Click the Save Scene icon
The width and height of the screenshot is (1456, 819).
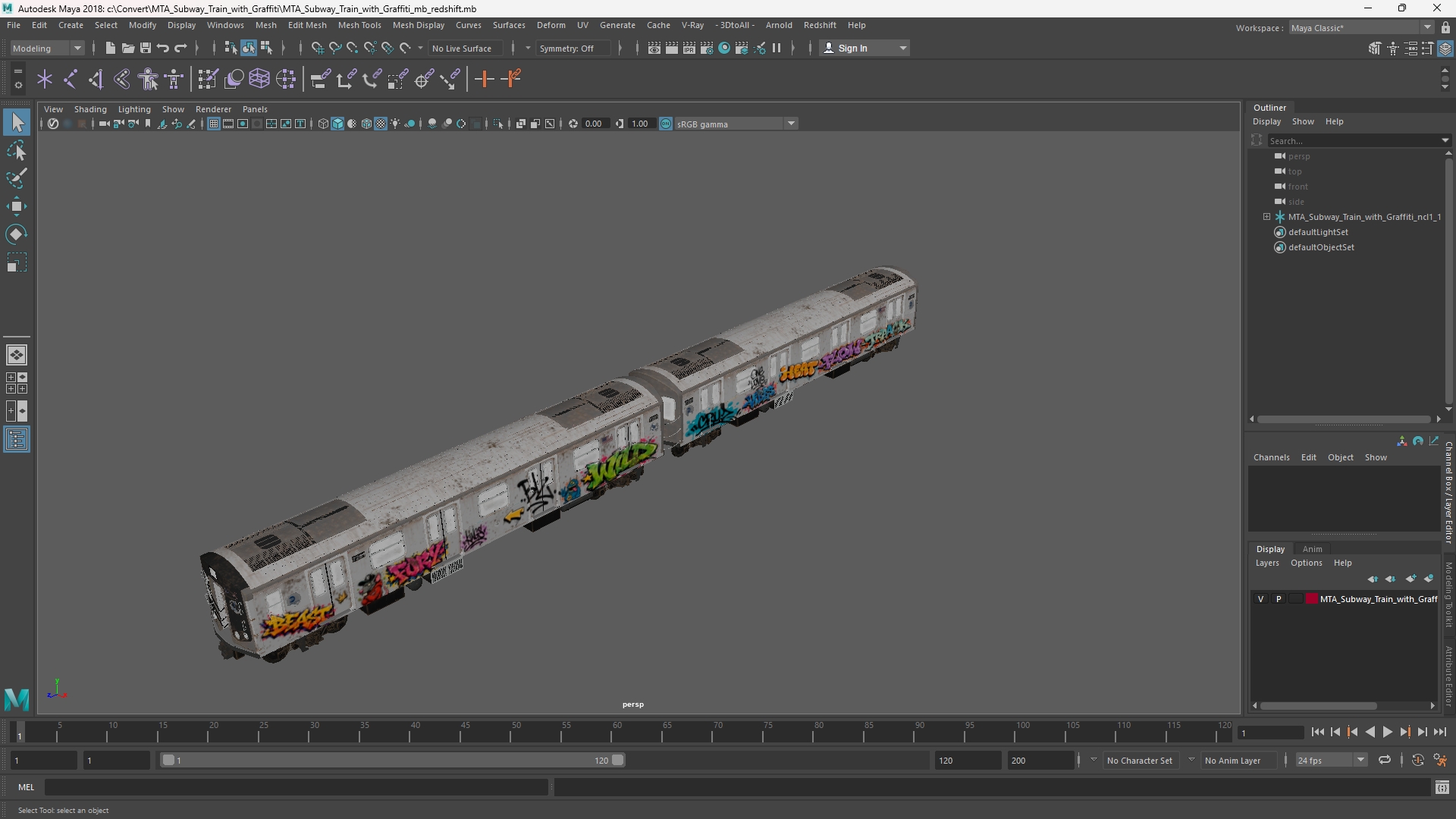pyautogui.click(x=146, y=48)
